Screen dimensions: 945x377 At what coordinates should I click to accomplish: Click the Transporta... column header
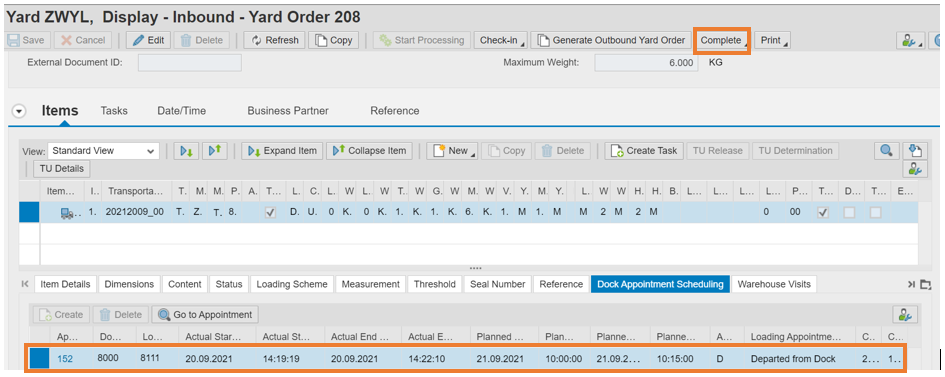coord(136,191)
